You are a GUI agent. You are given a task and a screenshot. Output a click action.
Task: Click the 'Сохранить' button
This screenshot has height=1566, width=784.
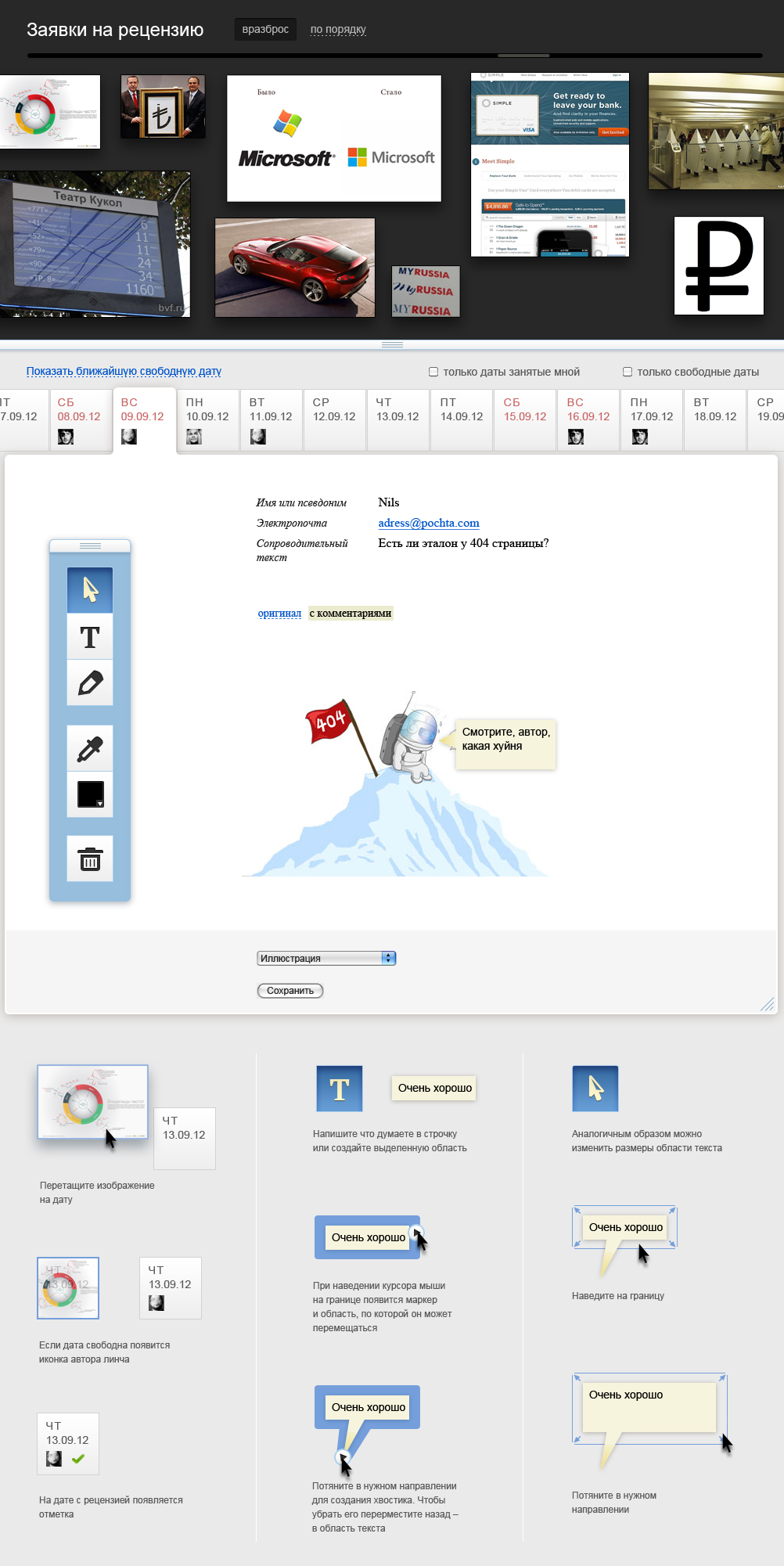point(290,991)
